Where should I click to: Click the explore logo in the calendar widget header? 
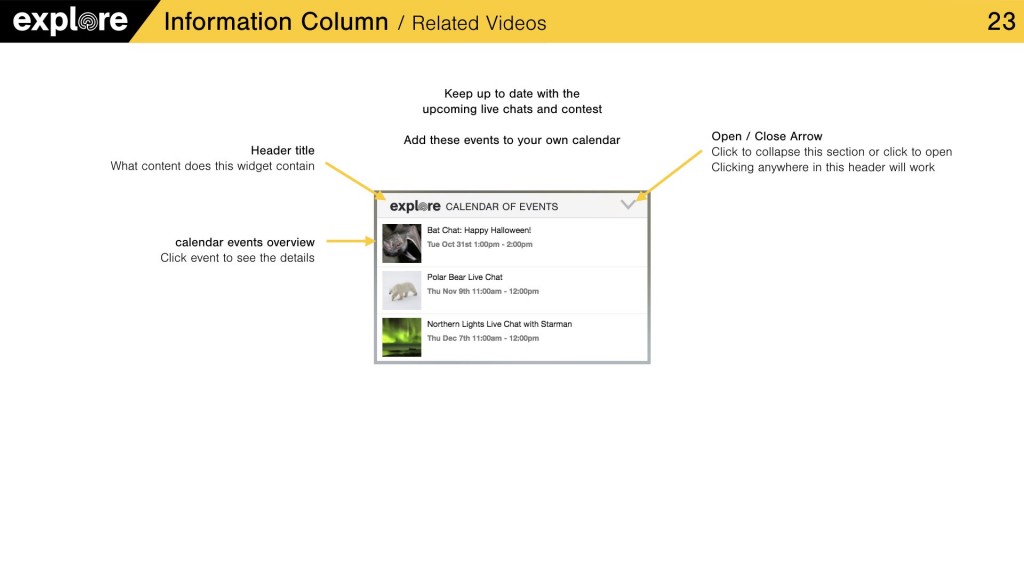(x=415, y=206)
